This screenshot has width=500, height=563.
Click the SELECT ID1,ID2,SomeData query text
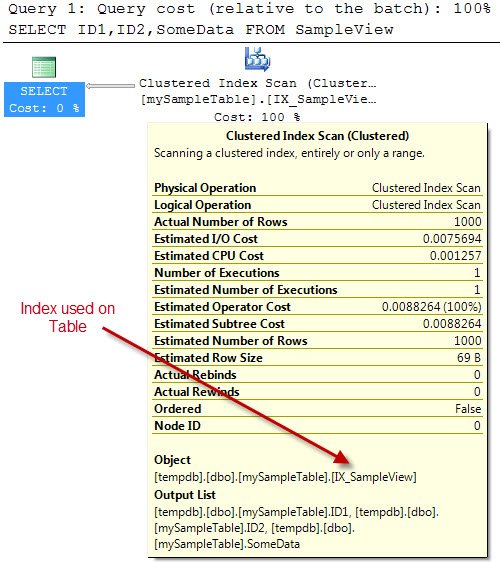(x=201, y=29)
